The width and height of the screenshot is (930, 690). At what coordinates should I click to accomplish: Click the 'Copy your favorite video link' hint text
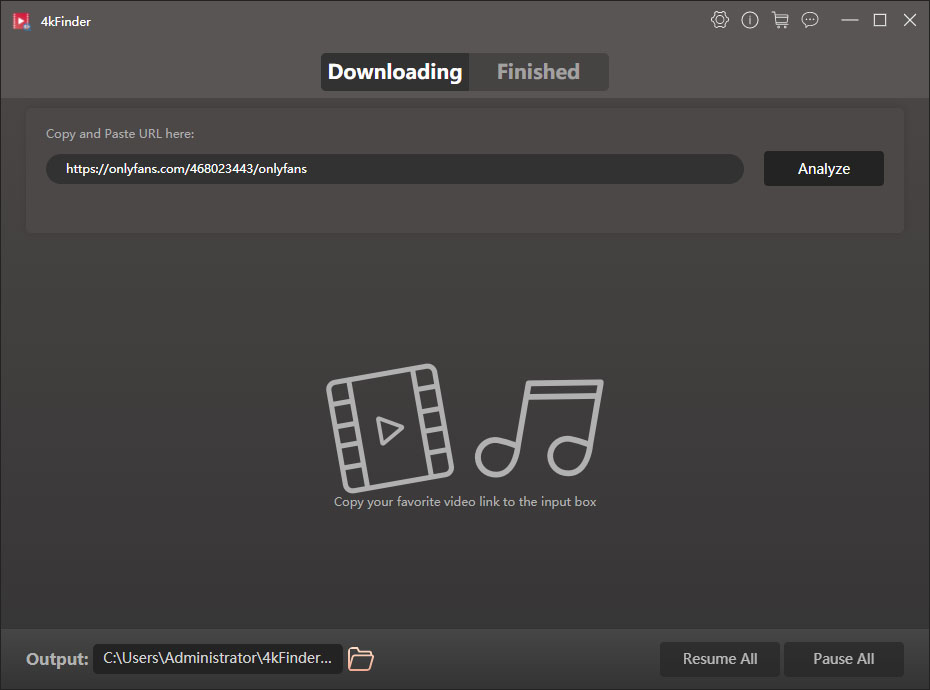click(465, 502)
